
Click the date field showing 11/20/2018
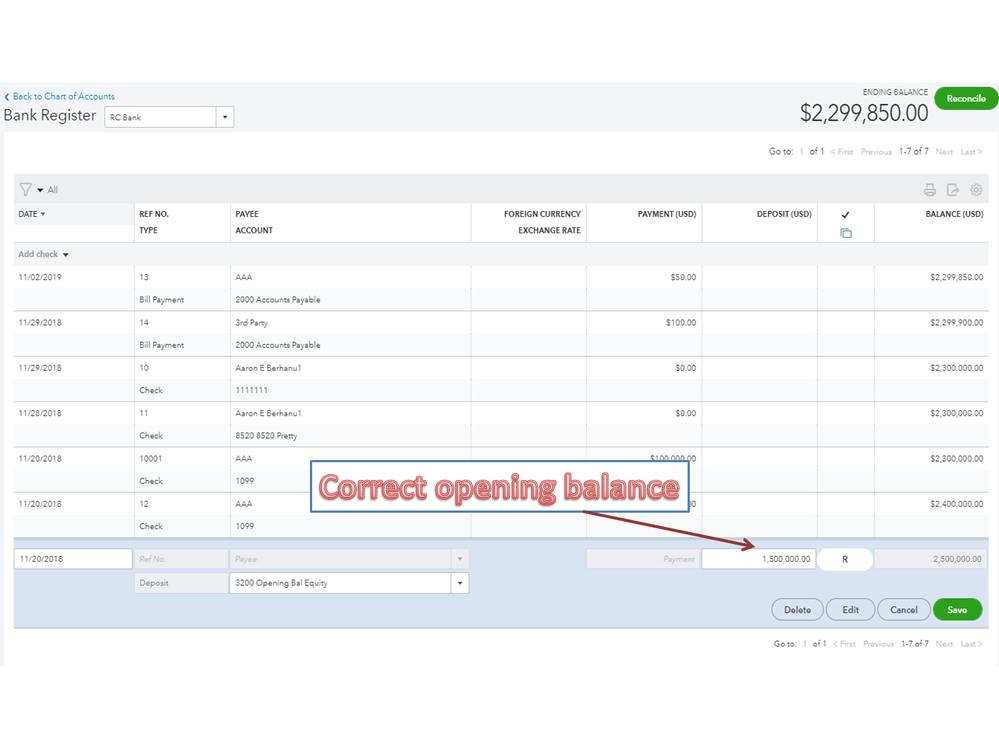coord(73,559)
